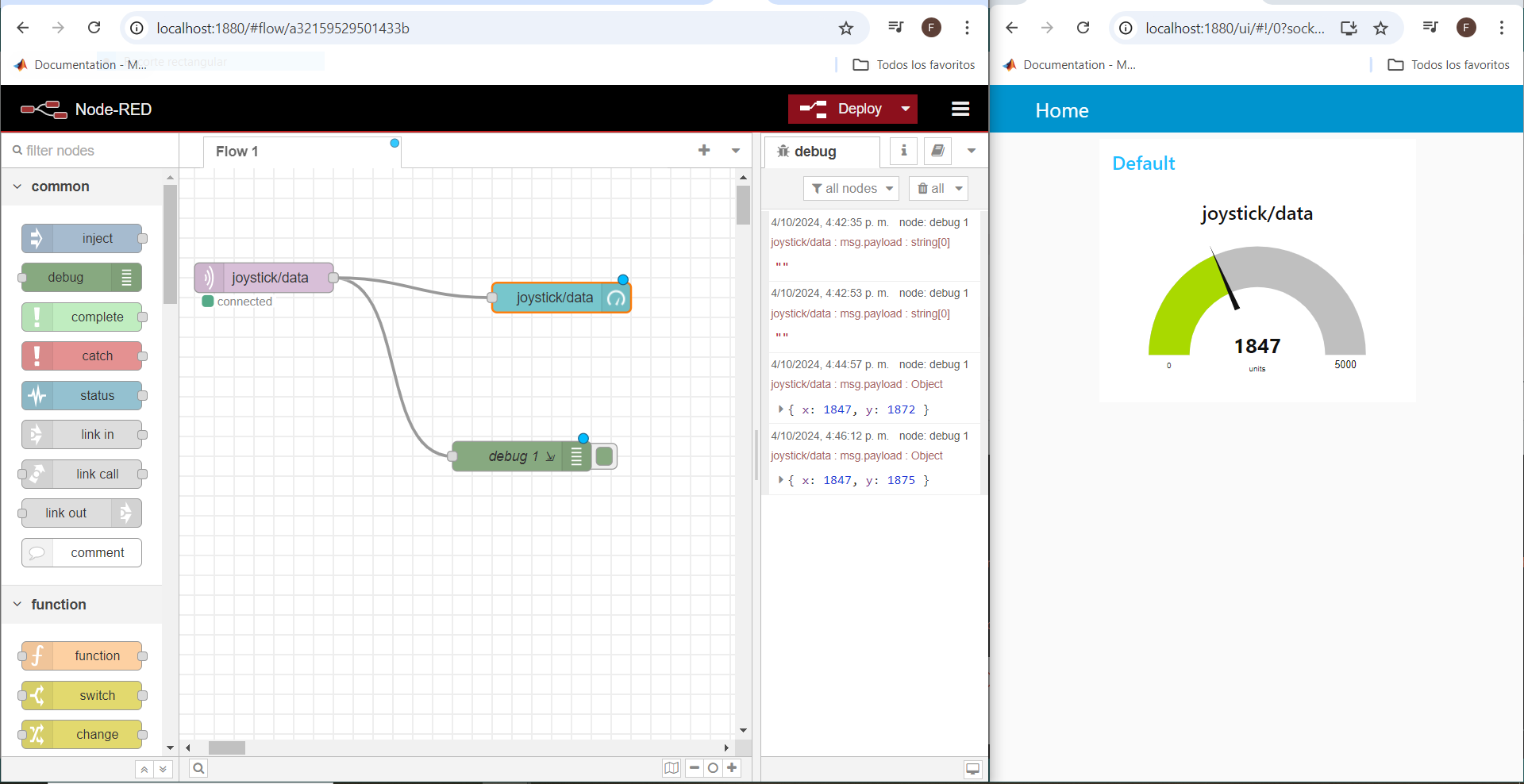Select the link in node in palette

pyautogui.click(x=82, y=435)
